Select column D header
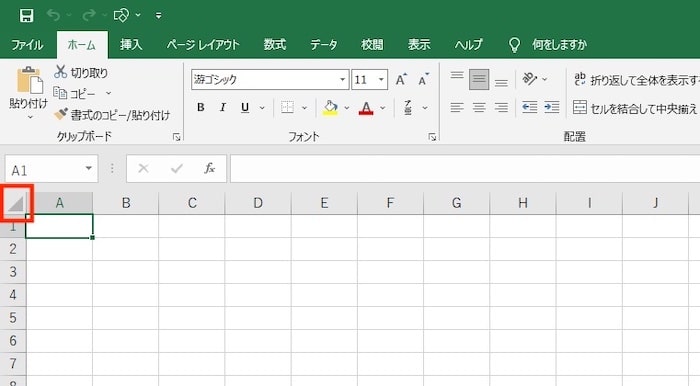700x386 pixels. point(258,203)
